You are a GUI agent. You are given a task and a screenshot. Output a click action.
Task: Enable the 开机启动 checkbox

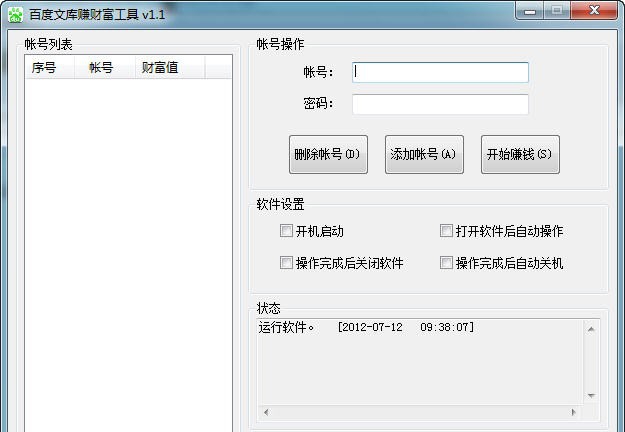[x=286, y=230]
